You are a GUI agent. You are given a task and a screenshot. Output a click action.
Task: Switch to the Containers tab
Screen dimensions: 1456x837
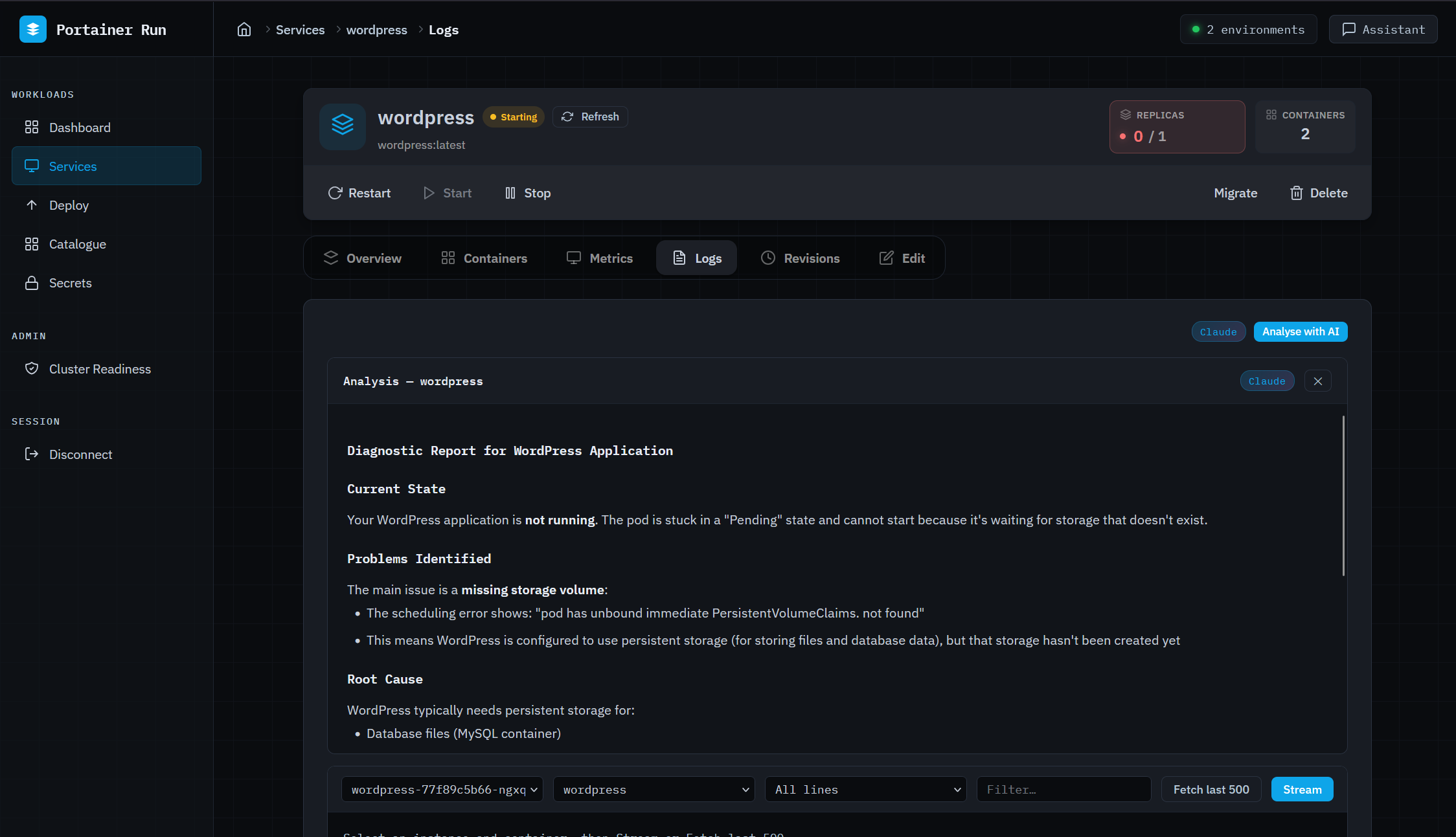484,258
